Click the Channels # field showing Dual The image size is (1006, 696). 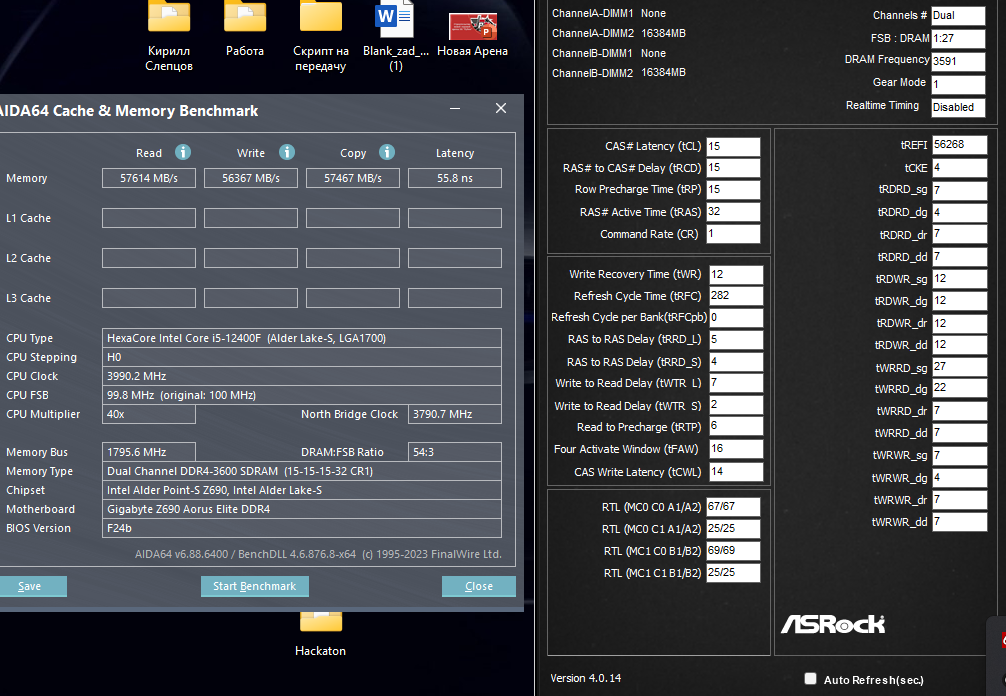click(x=958, y=15)
